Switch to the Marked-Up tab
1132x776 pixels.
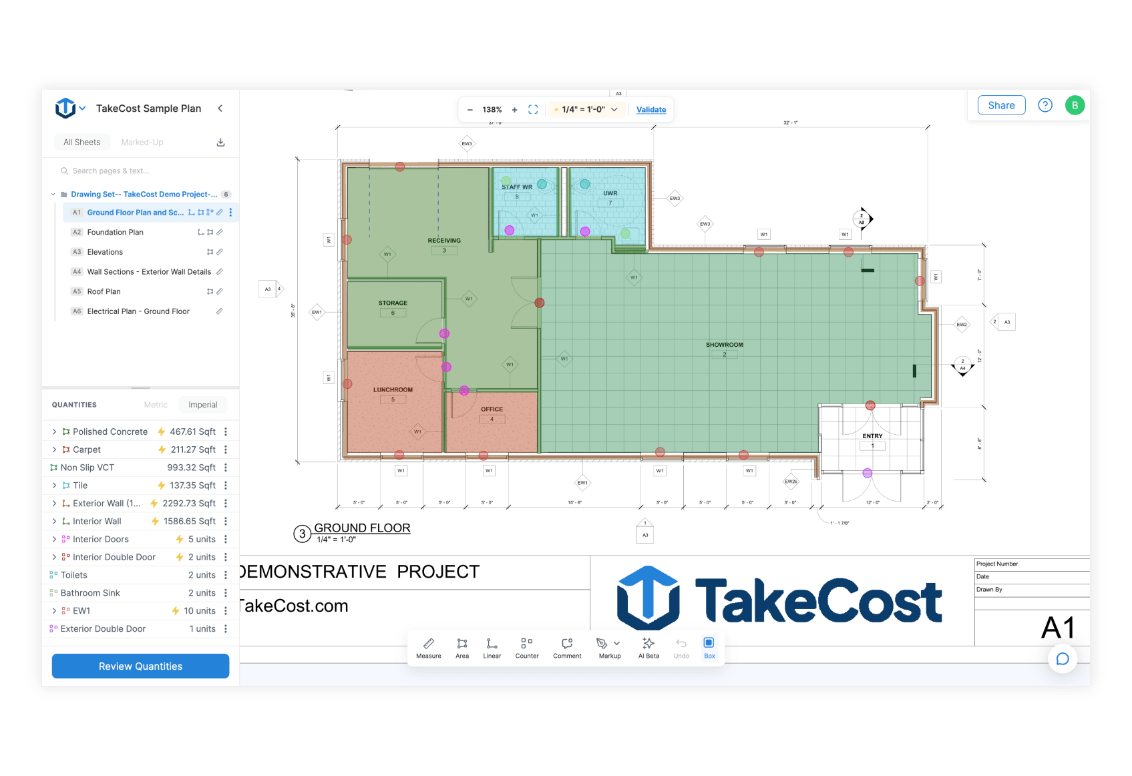pos(142,142)
